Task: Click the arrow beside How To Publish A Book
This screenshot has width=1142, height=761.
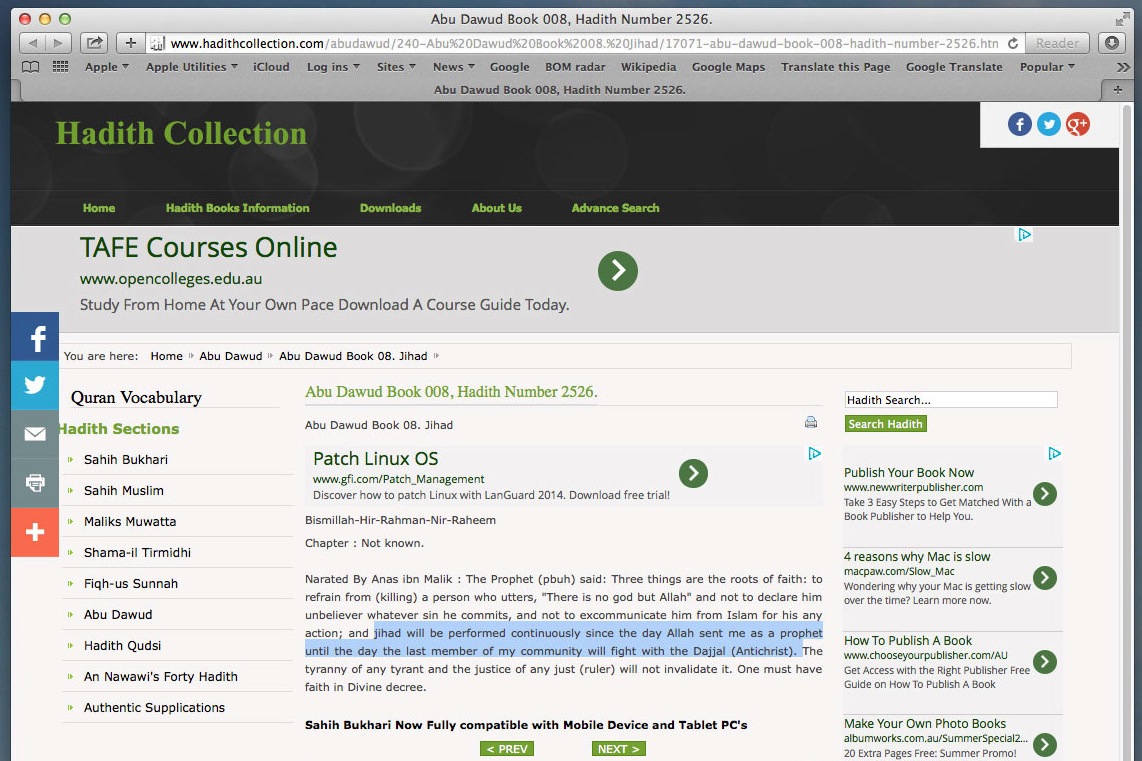Action: click(x=1044, y=662)
